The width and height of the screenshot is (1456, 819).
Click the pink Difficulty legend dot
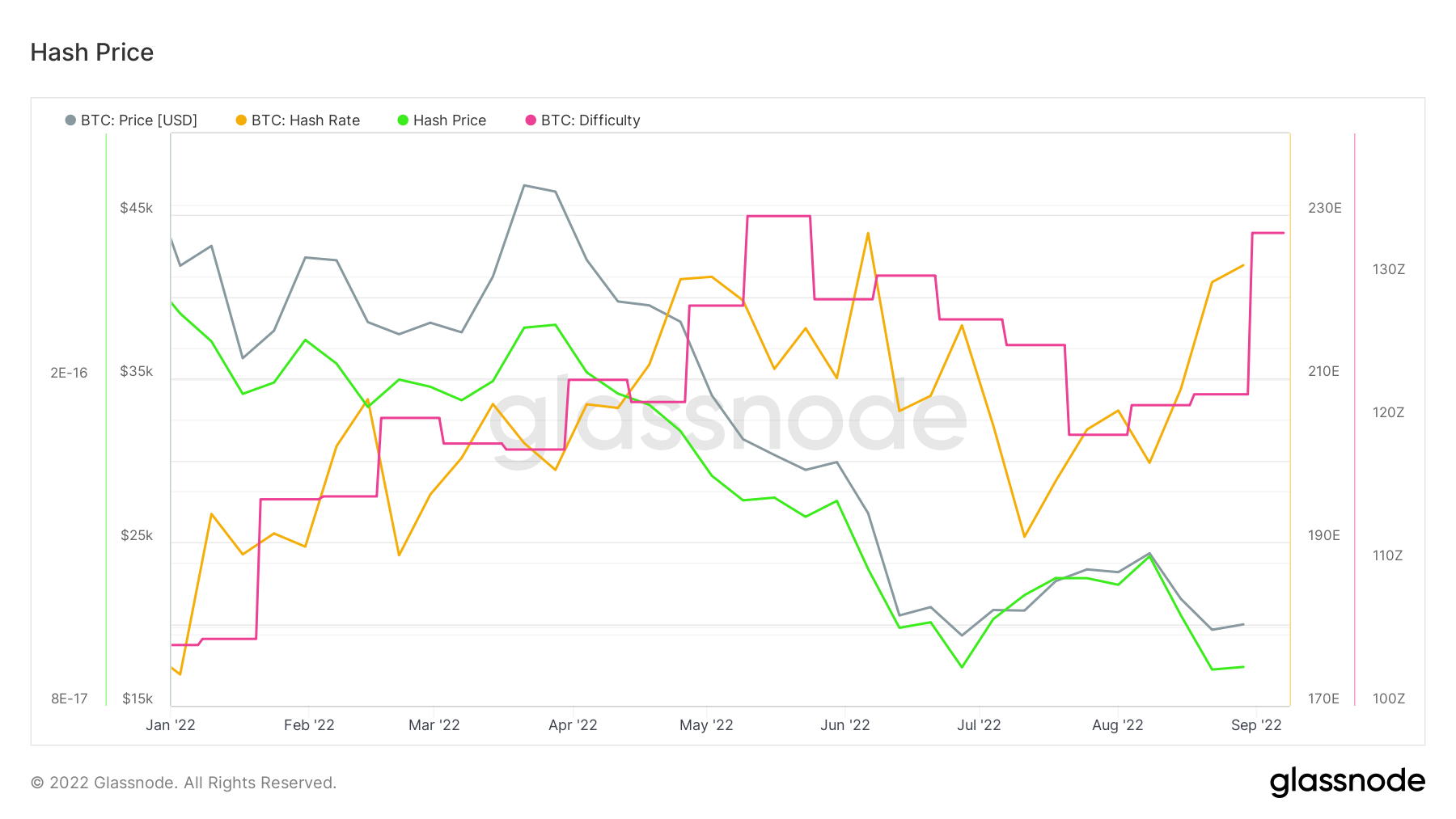(x=531, y=120)
